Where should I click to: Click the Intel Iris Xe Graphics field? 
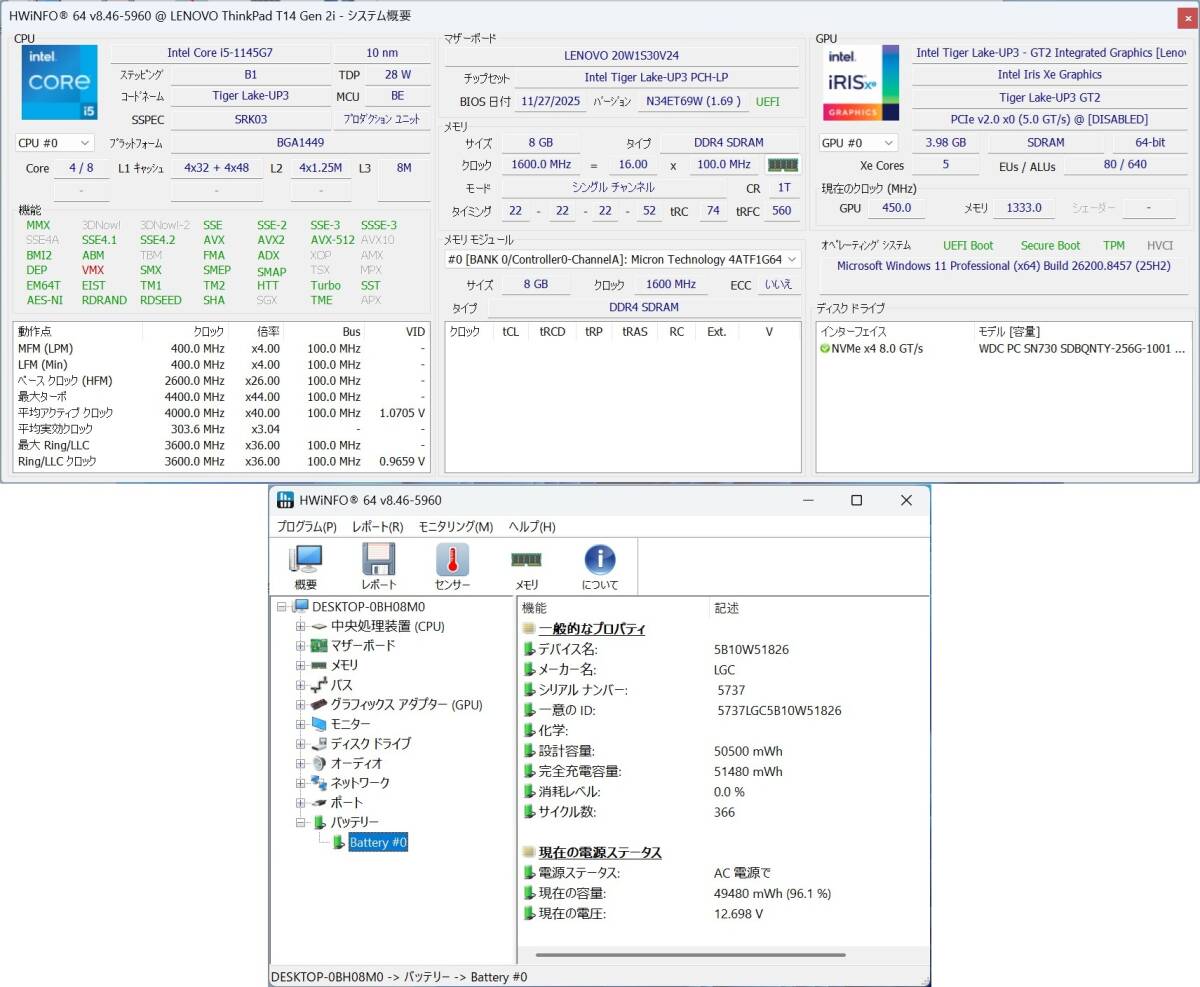point(1049,75)
